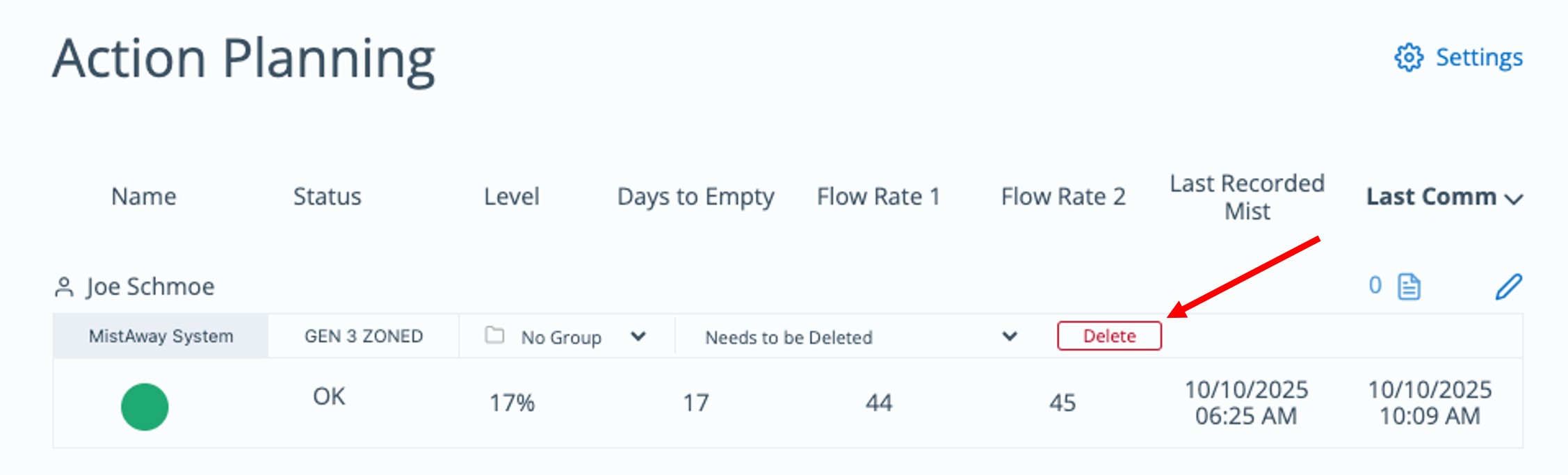Click the folder icon beside No Group
This screenshot has height=475, width=1568.
tap(494, 336)
